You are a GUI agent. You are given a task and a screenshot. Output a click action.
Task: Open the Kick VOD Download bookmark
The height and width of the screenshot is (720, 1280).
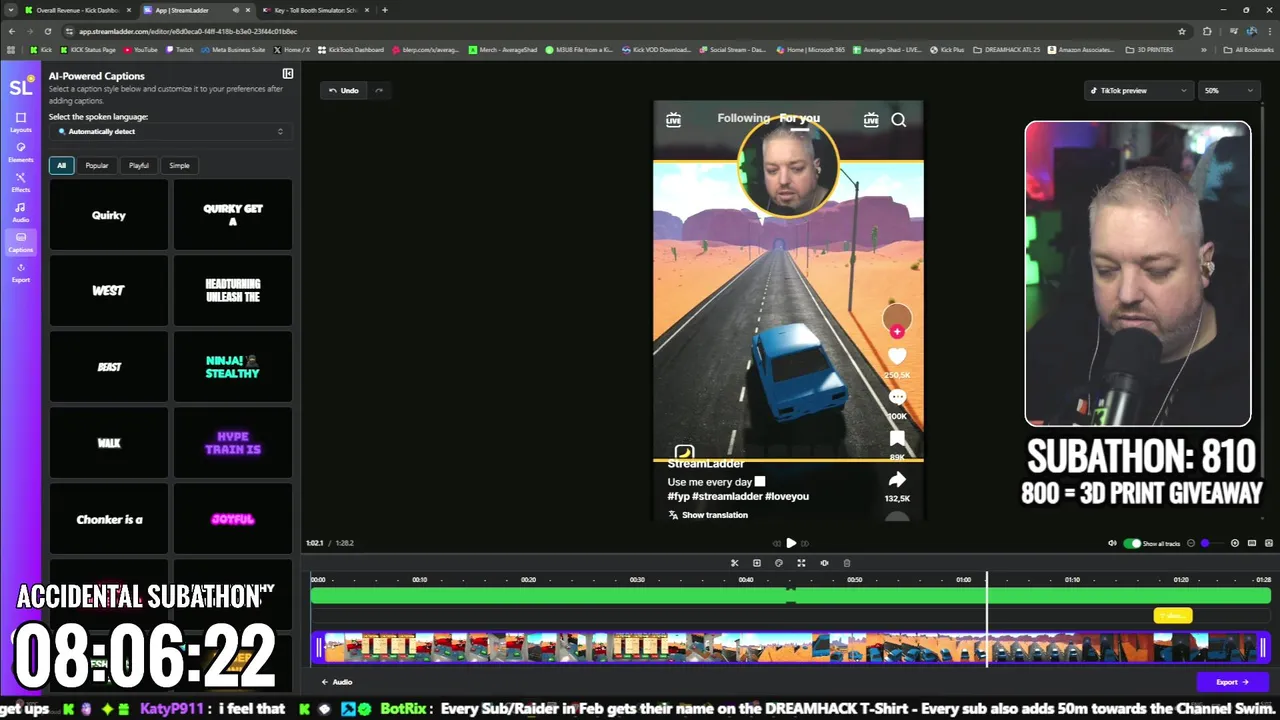point(658,49)
